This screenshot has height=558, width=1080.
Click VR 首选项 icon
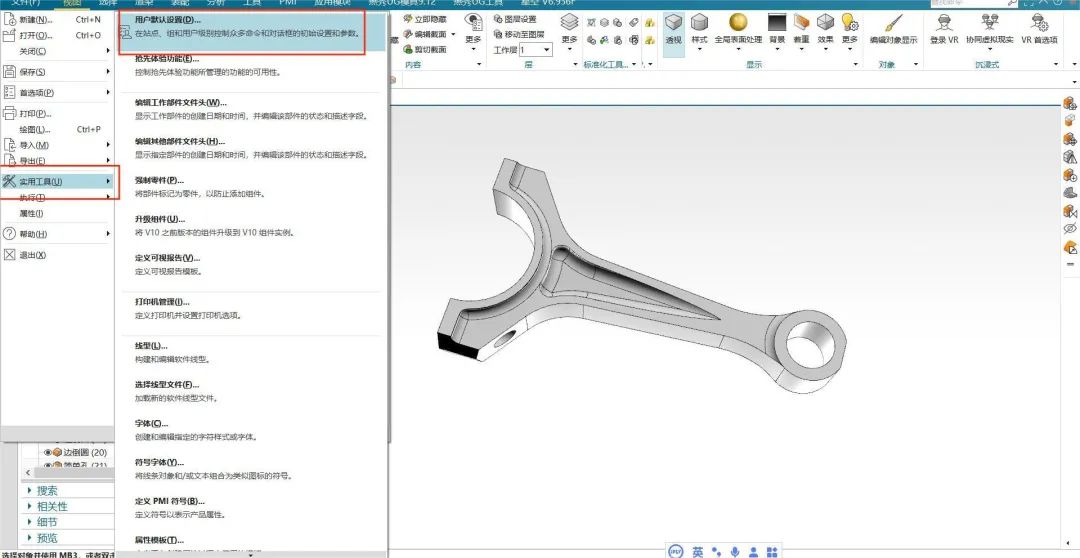point(1038,22)
